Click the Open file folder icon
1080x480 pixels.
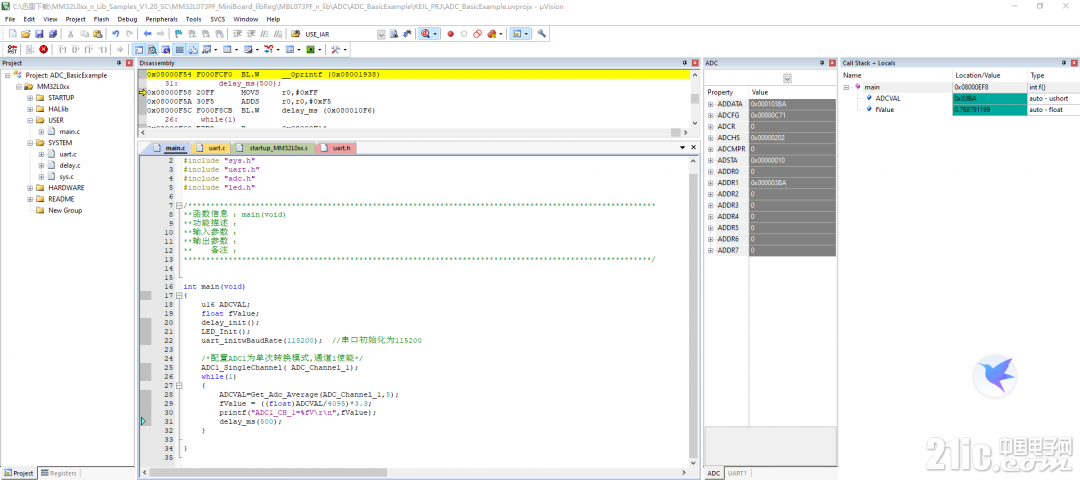[x=25, y=34]
